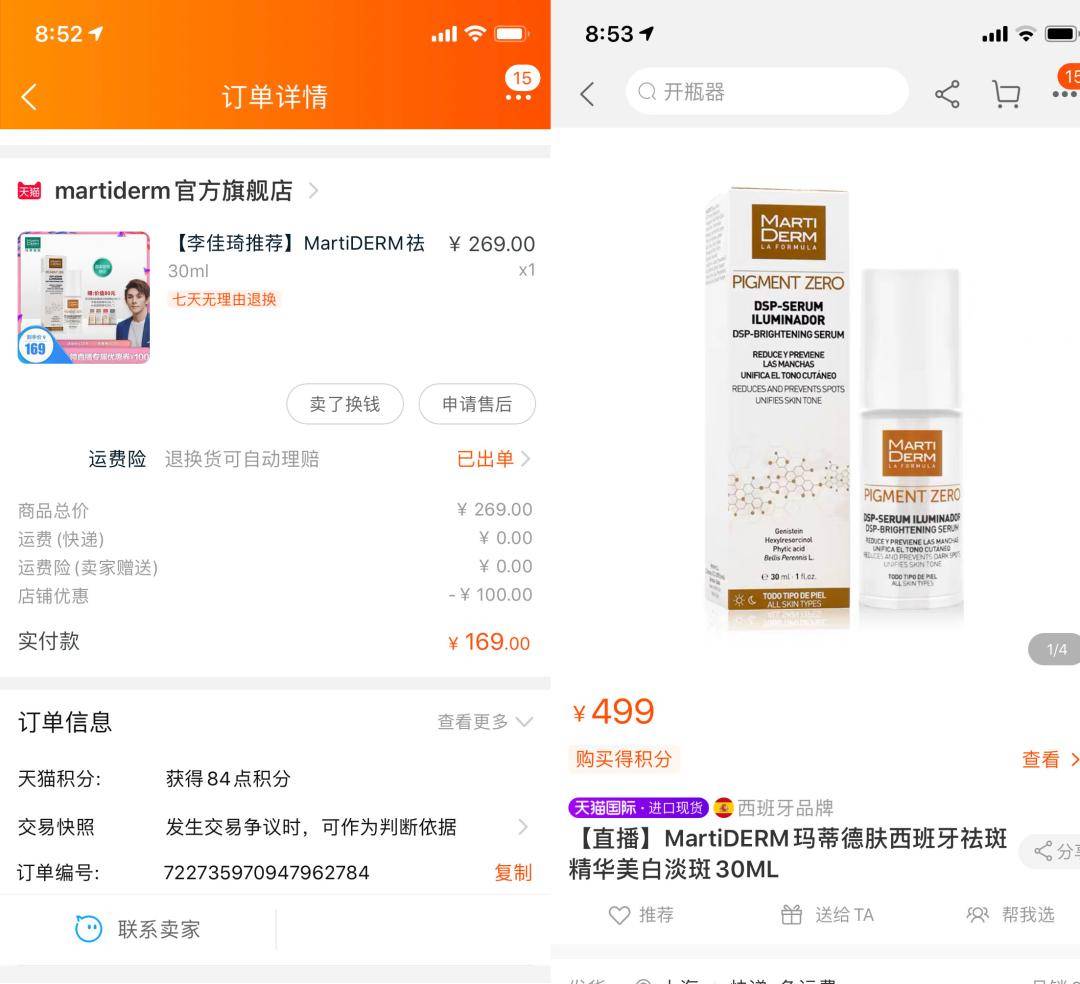Open the ordered product thumbnail image
The image size is (1080, 984).
point(84,297)
